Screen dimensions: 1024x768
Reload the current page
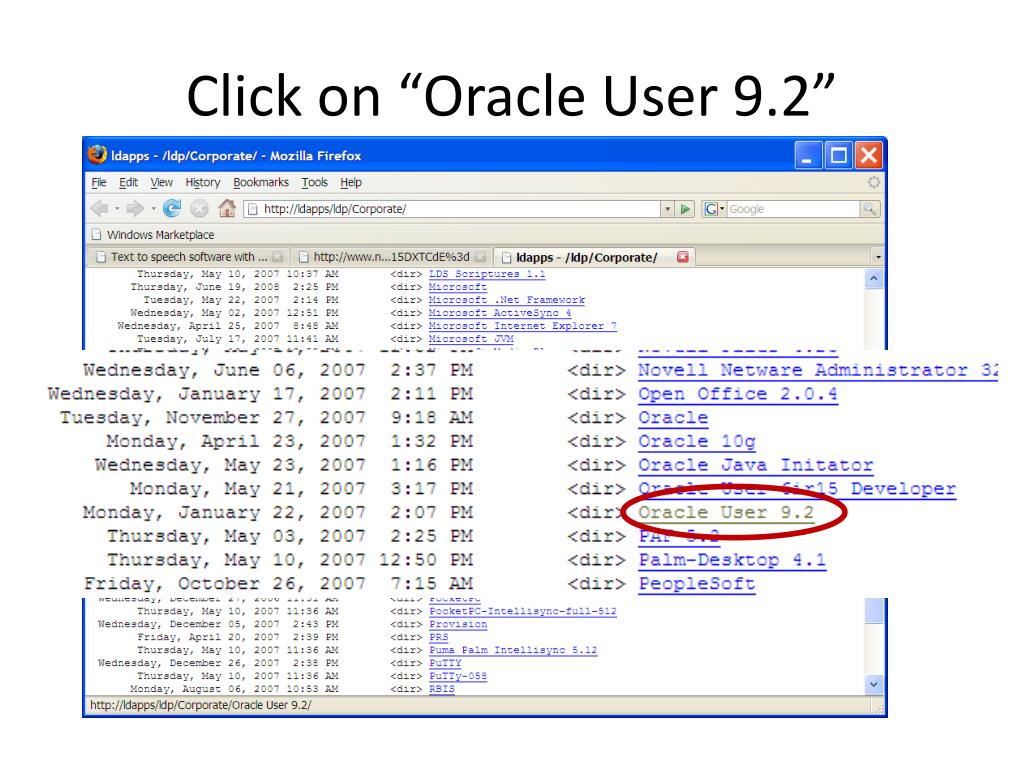tap(172, 209)
